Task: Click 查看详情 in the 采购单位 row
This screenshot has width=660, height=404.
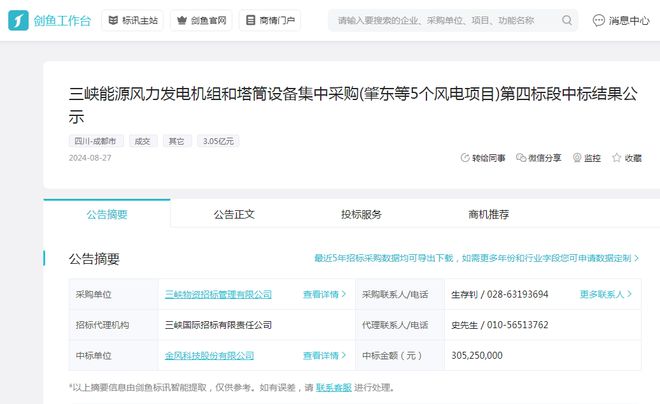Action: pos(324,294)
